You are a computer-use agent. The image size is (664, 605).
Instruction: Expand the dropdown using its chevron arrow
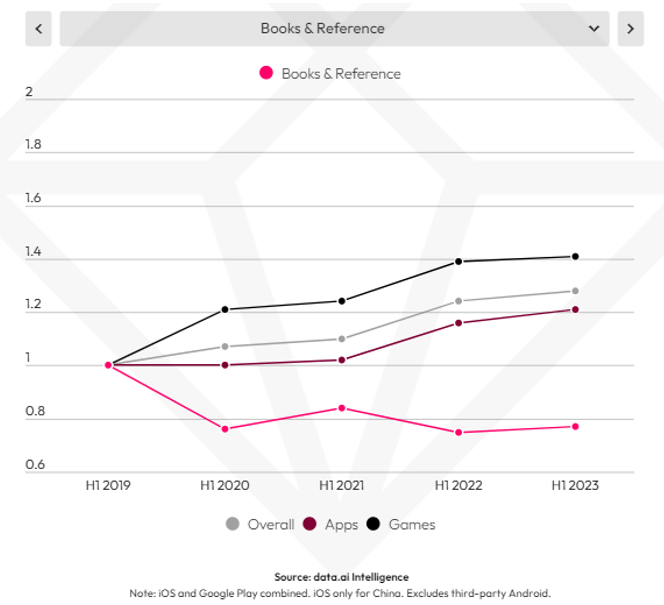594,28
